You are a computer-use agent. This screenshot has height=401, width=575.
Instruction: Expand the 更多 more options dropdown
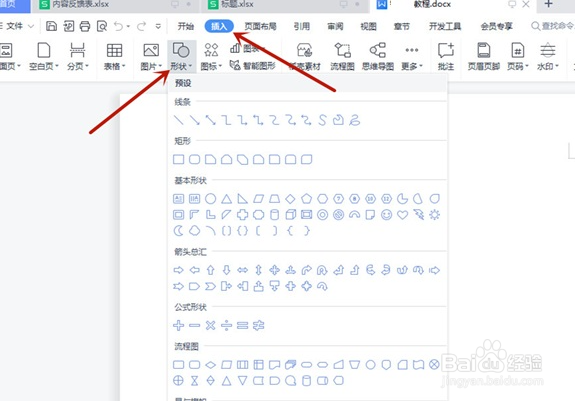[x=421, y=66]
